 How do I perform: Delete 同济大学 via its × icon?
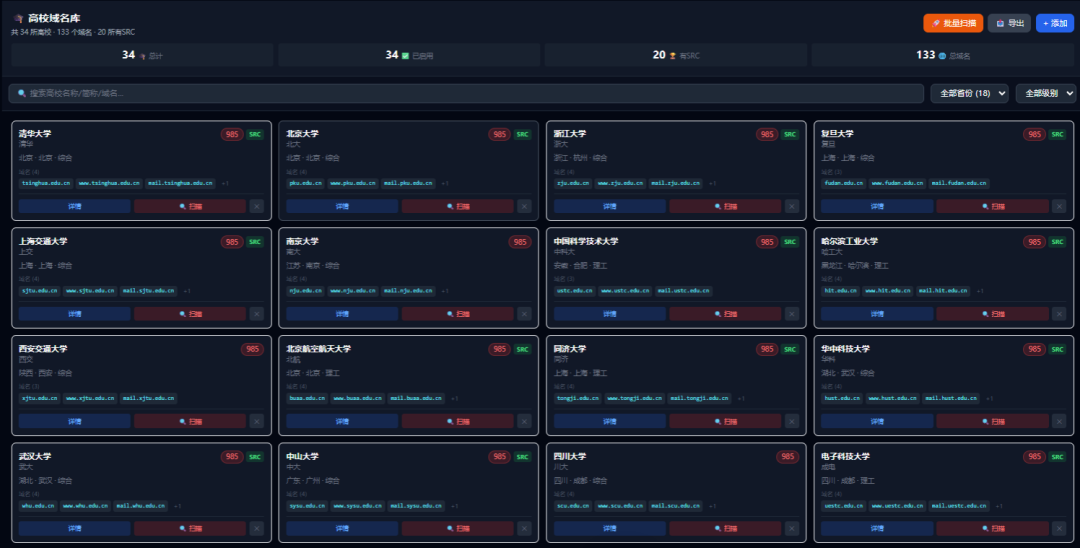(792, 421)
